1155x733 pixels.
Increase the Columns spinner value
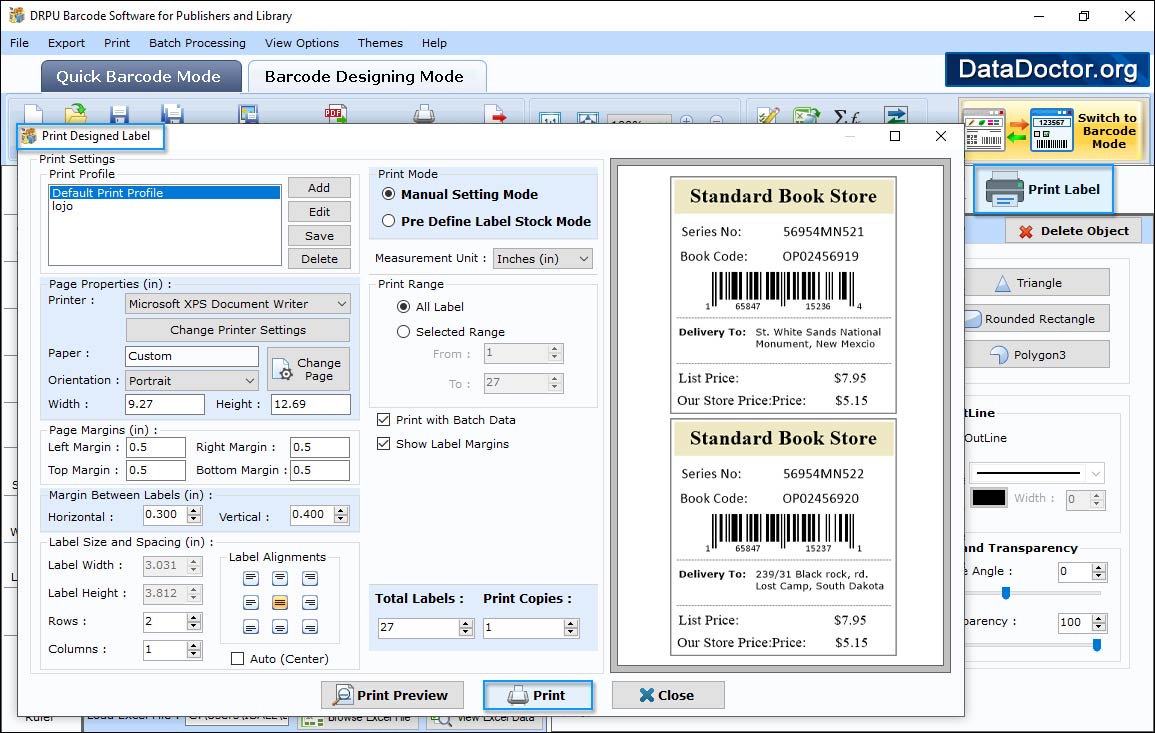(194, 645)
